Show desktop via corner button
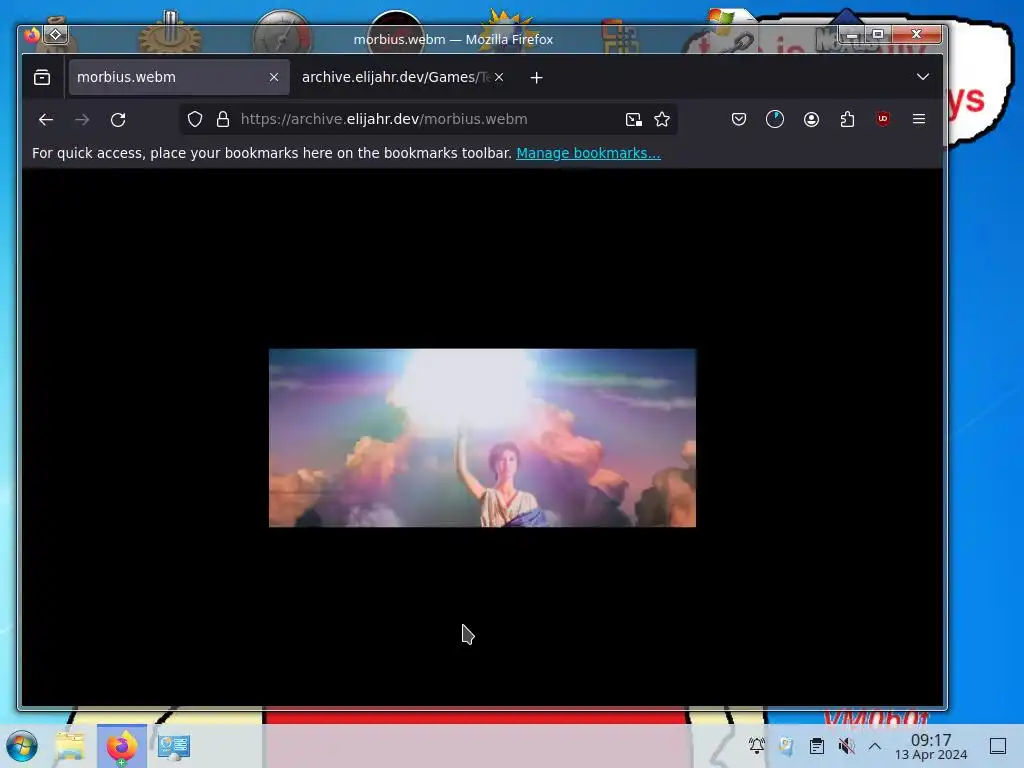This screenshot has width=1024, height=768. point(998,746)
